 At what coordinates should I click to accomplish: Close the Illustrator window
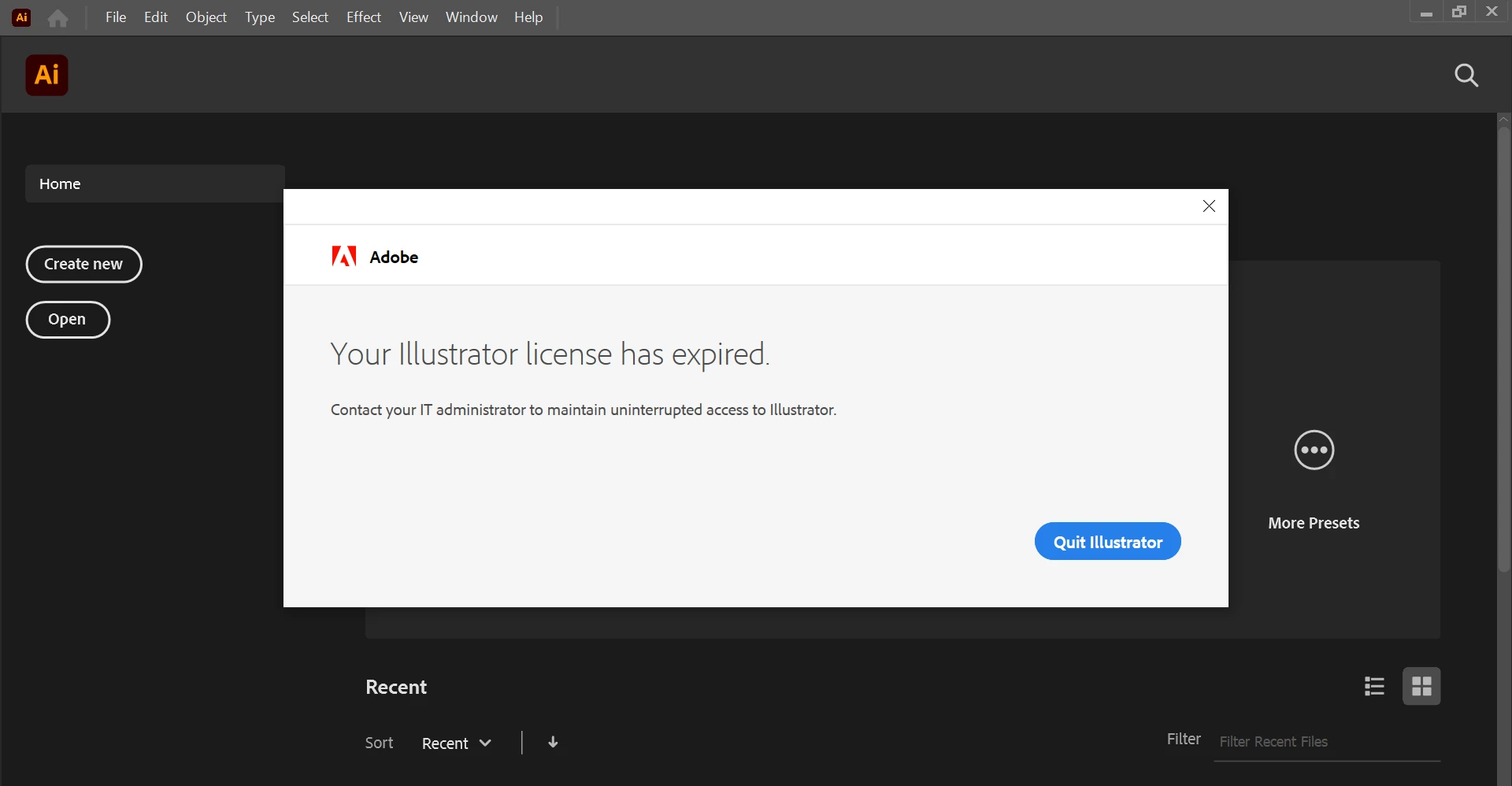pos(1492,12)
